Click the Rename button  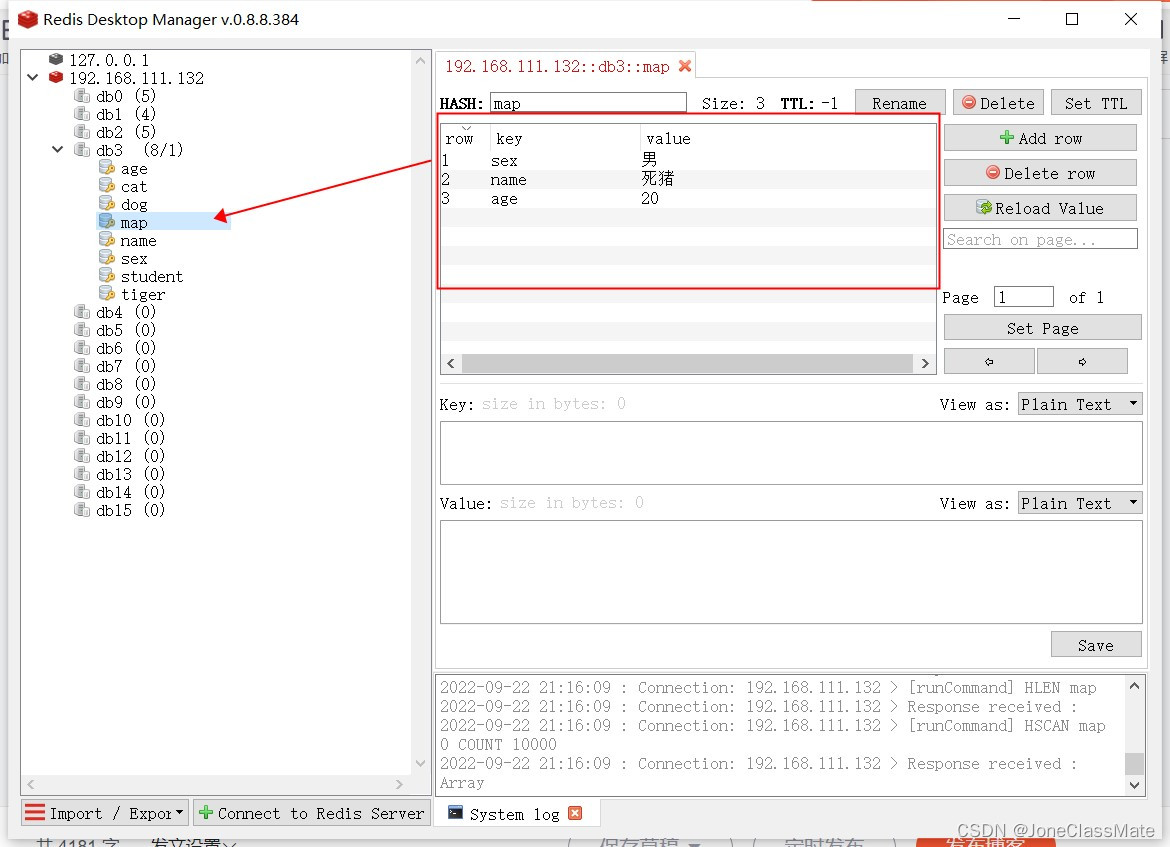(x=900, y=103)
